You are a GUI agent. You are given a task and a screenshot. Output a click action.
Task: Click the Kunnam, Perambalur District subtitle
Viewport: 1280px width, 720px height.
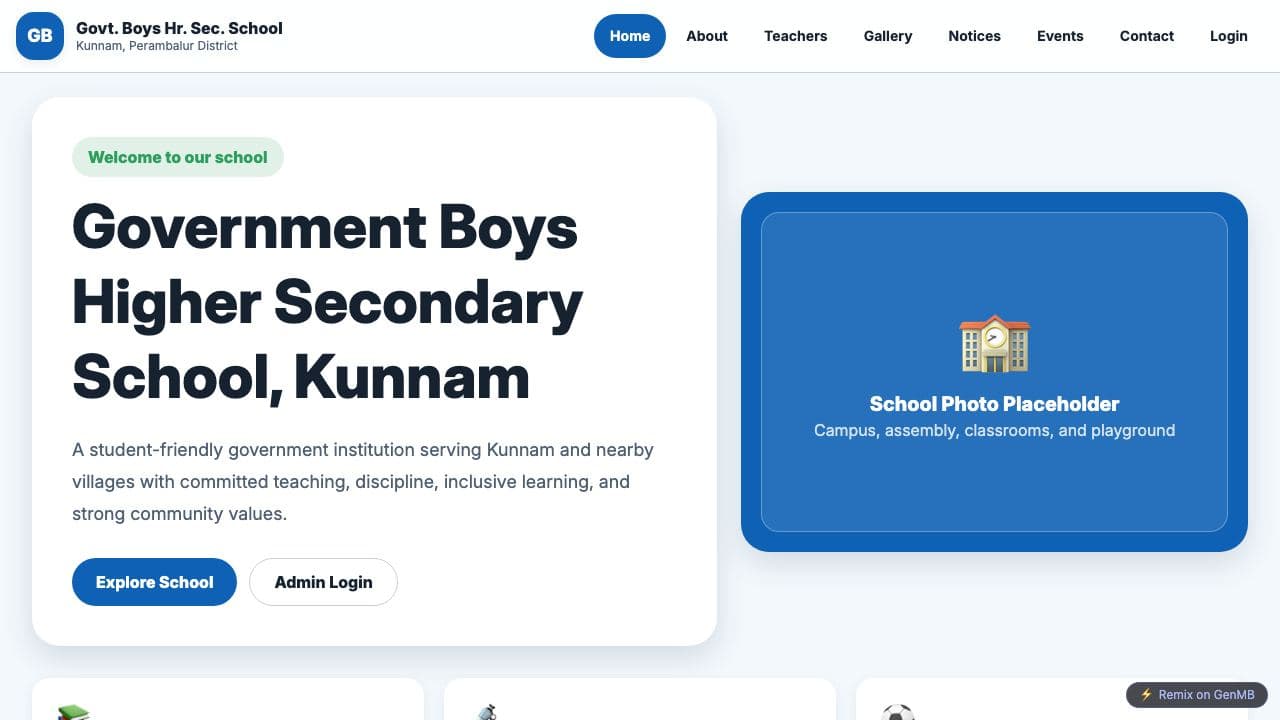(x=157, y=46)
